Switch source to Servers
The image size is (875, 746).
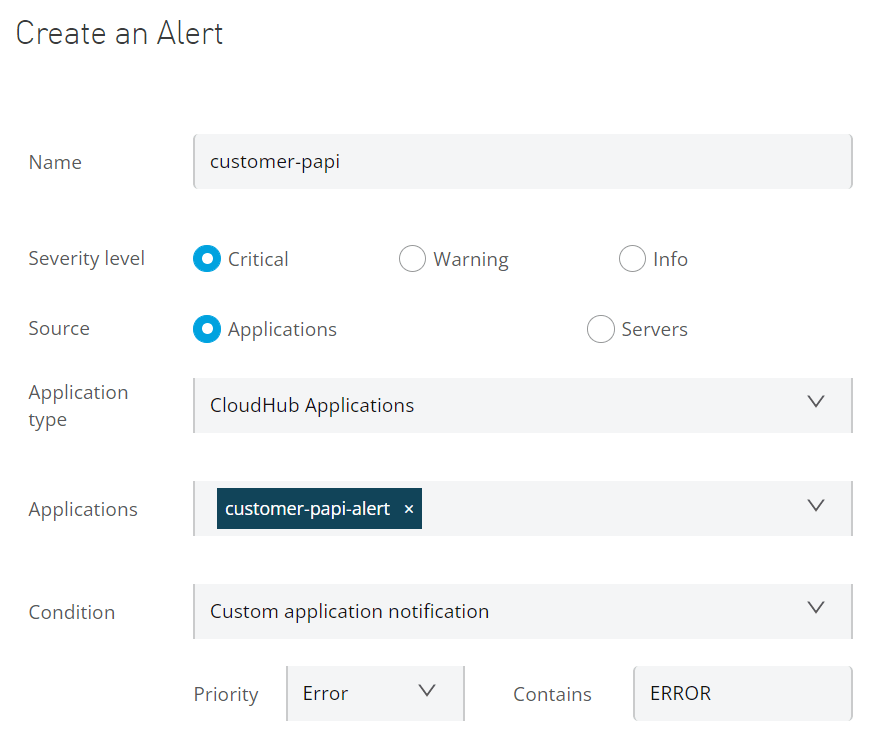click(601, 329)
